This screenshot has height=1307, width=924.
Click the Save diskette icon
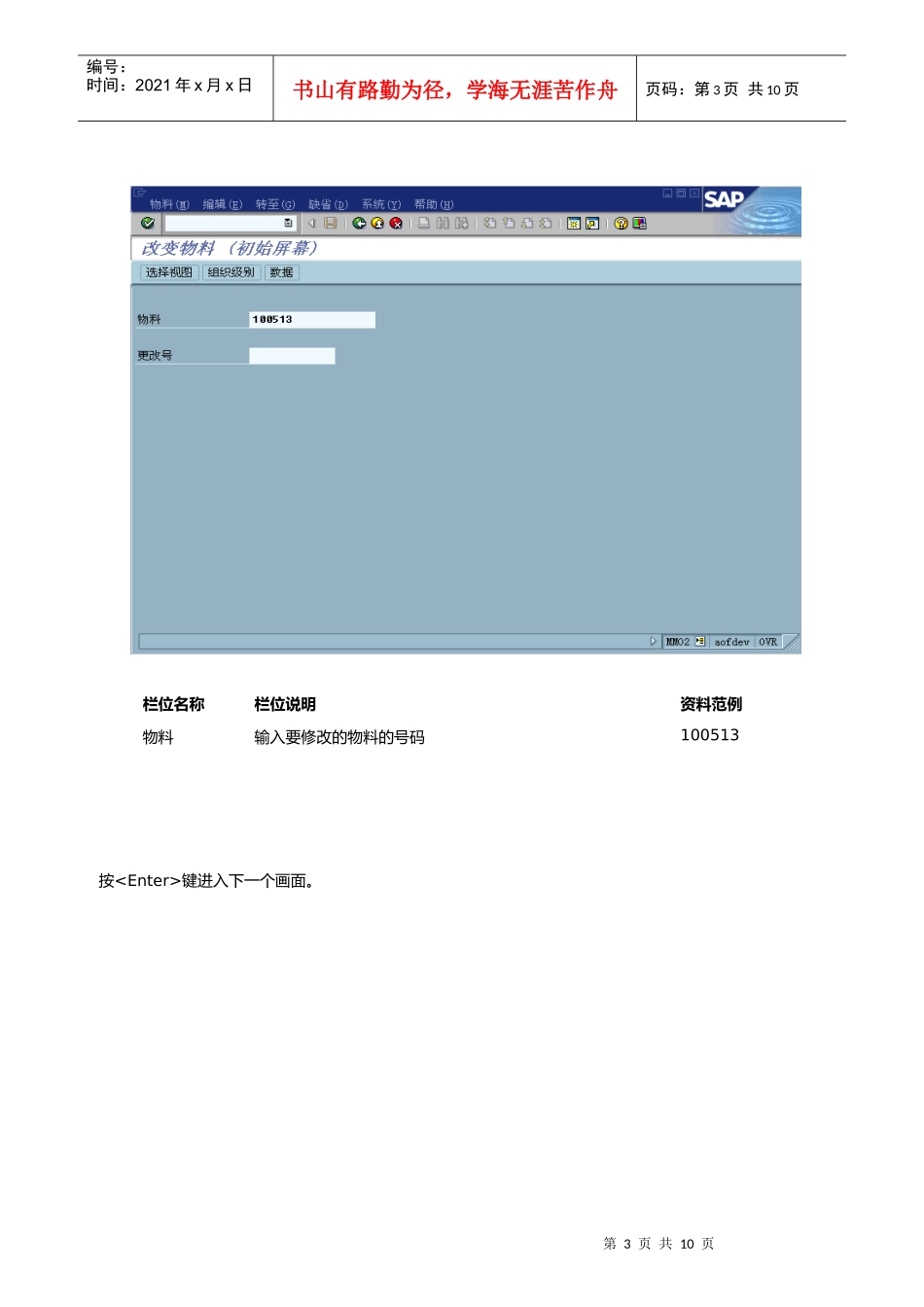click(331, 224)
